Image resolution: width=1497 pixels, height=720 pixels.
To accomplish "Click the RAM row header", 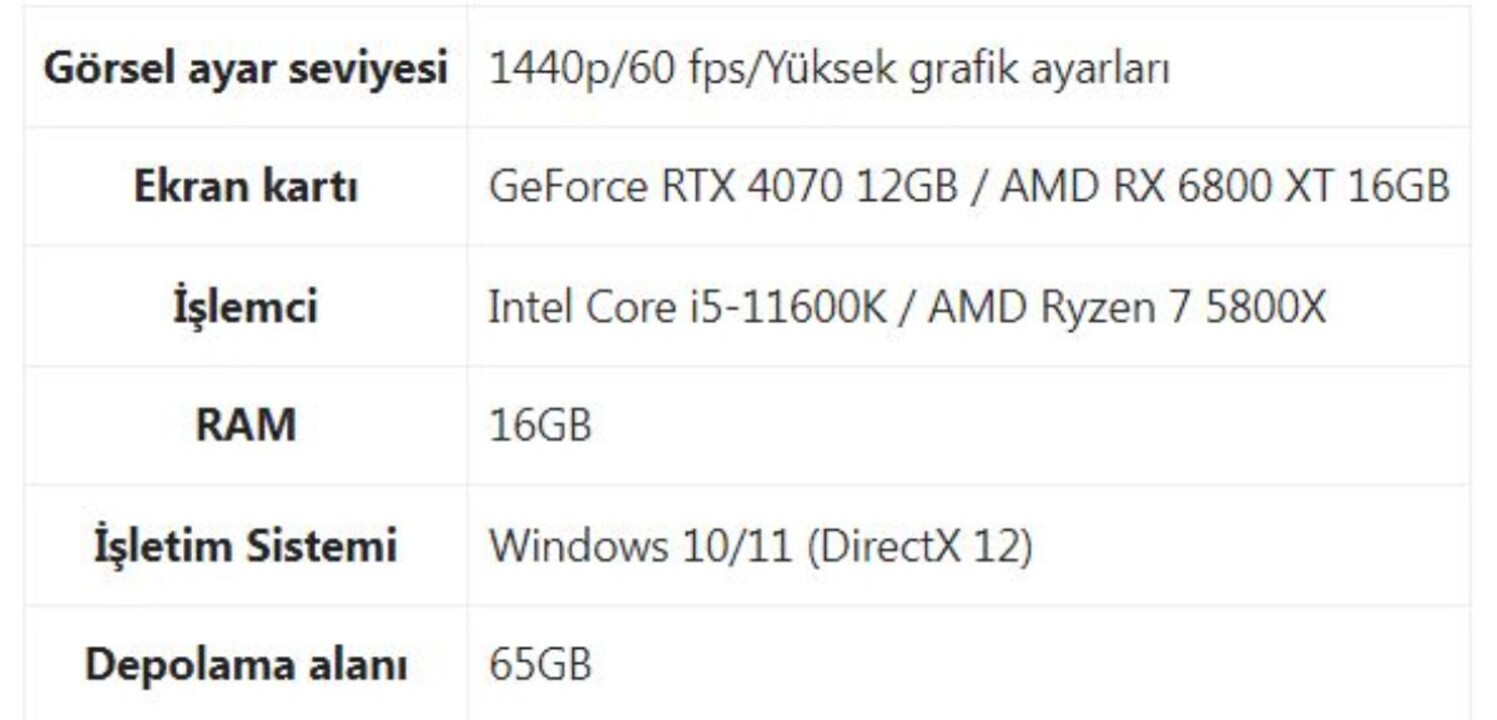I will click(x=246, y=425).
